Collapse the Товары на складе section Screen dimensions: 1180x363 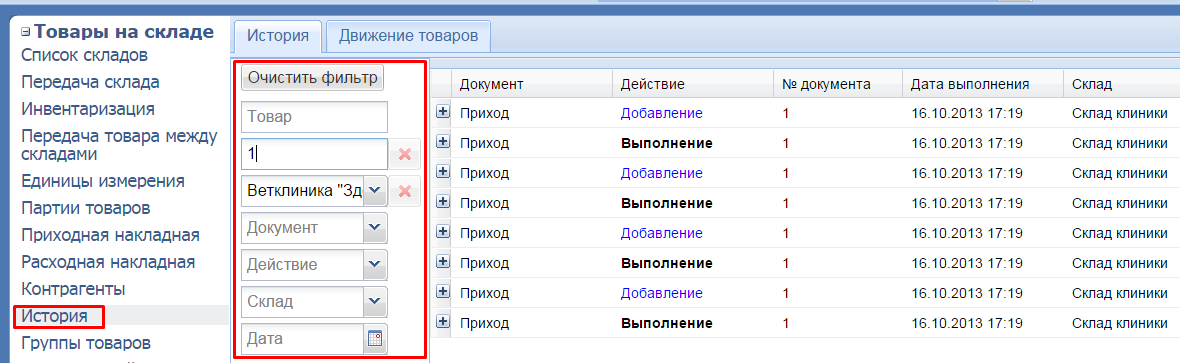(x=26, y=32)
